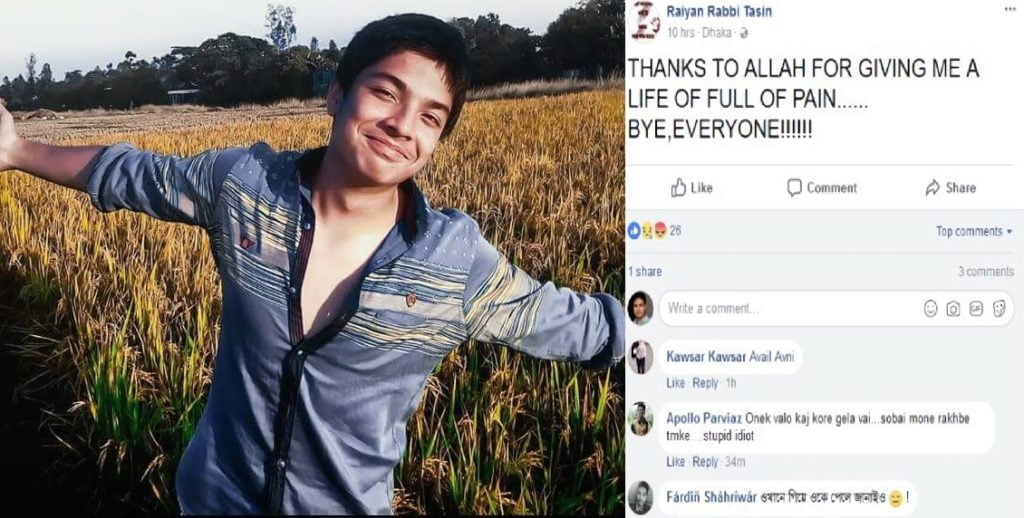Open the emoji picker in comment box
This screenshot has width=1024, height=518.
(931, 309)
